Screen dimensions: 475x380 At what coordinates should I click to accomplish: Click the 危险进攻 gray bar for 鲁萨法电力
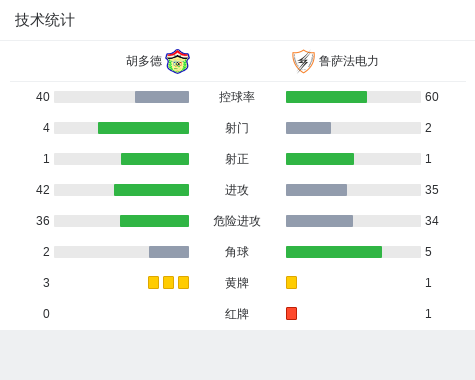pos(319,221)
